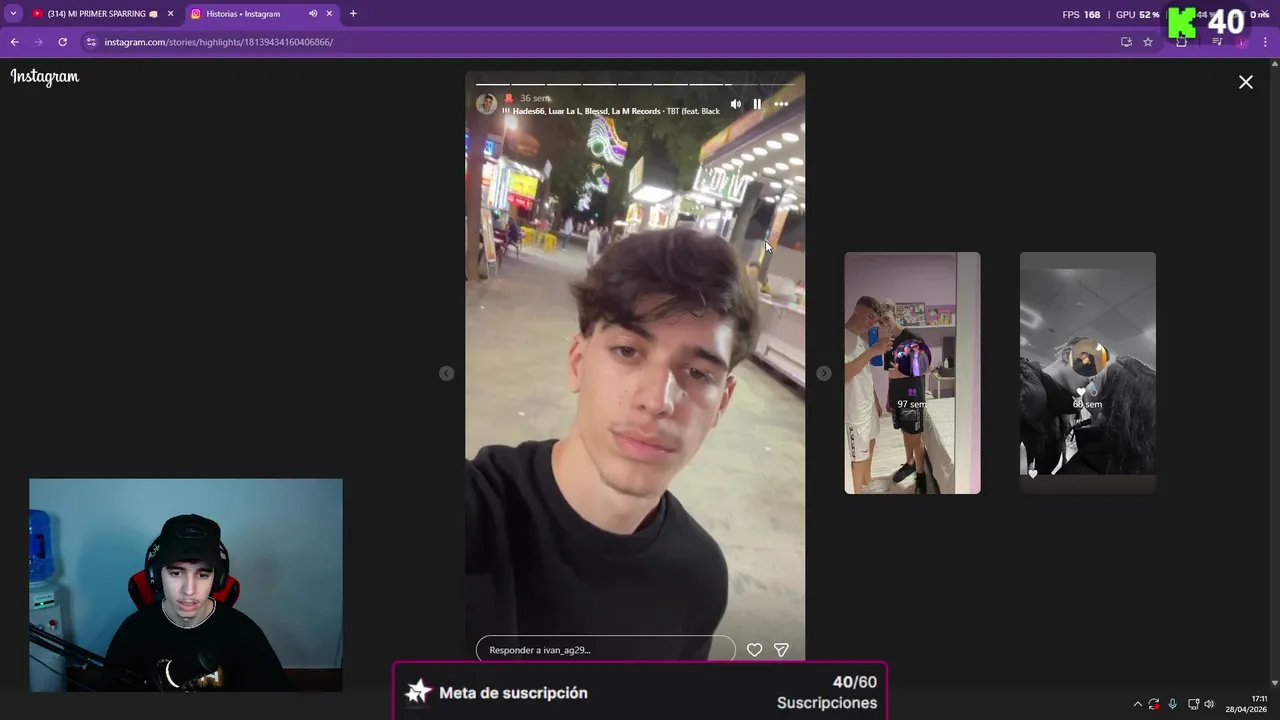Open the story author's profile picture
Screen dimensions: 1280x720
click(x=486, y=104)
